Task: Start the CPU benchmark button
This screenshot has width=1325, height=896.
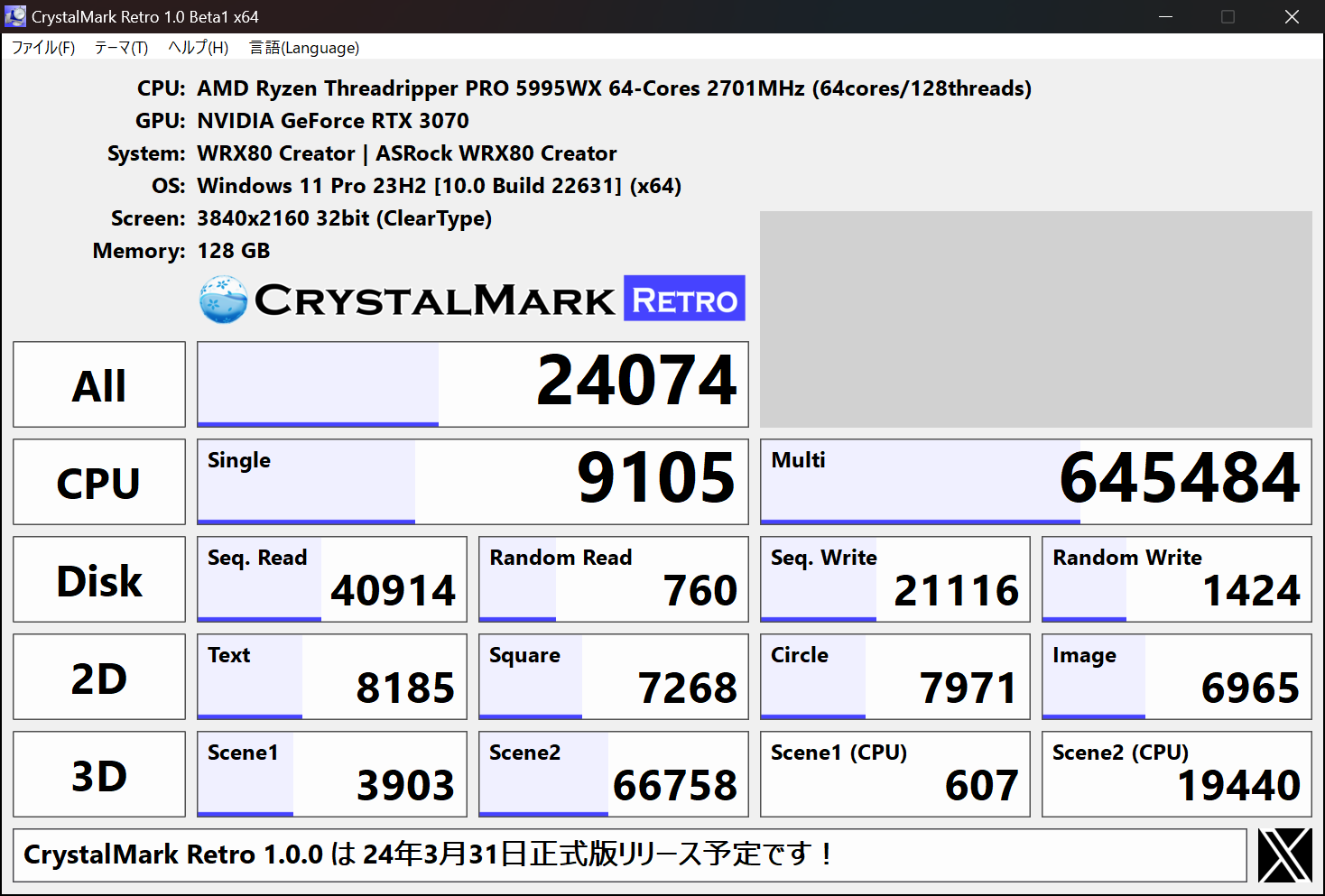Action: point(99,482)
